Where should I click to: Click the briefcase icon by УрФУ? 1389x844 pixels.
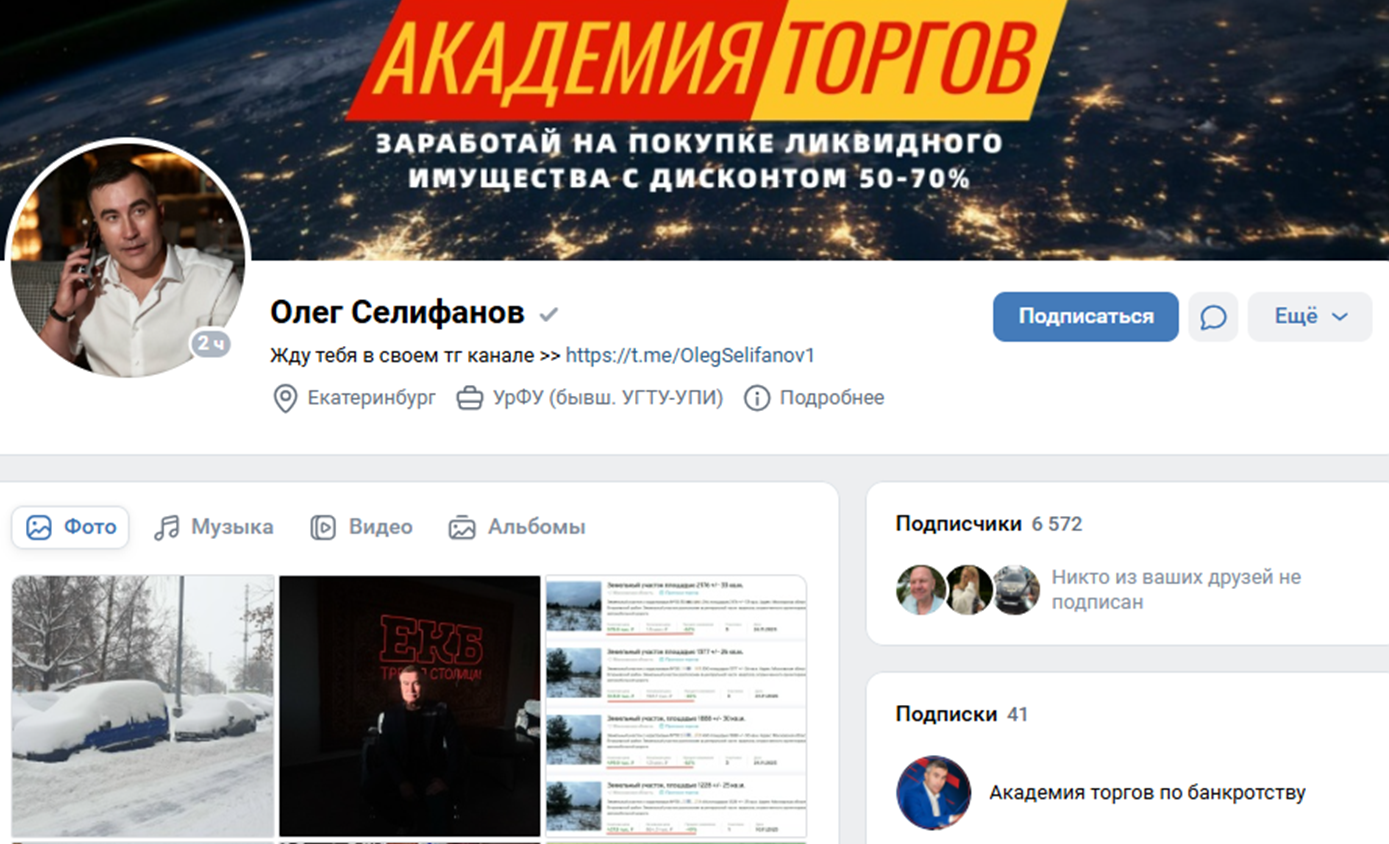(x=469, y=398)
